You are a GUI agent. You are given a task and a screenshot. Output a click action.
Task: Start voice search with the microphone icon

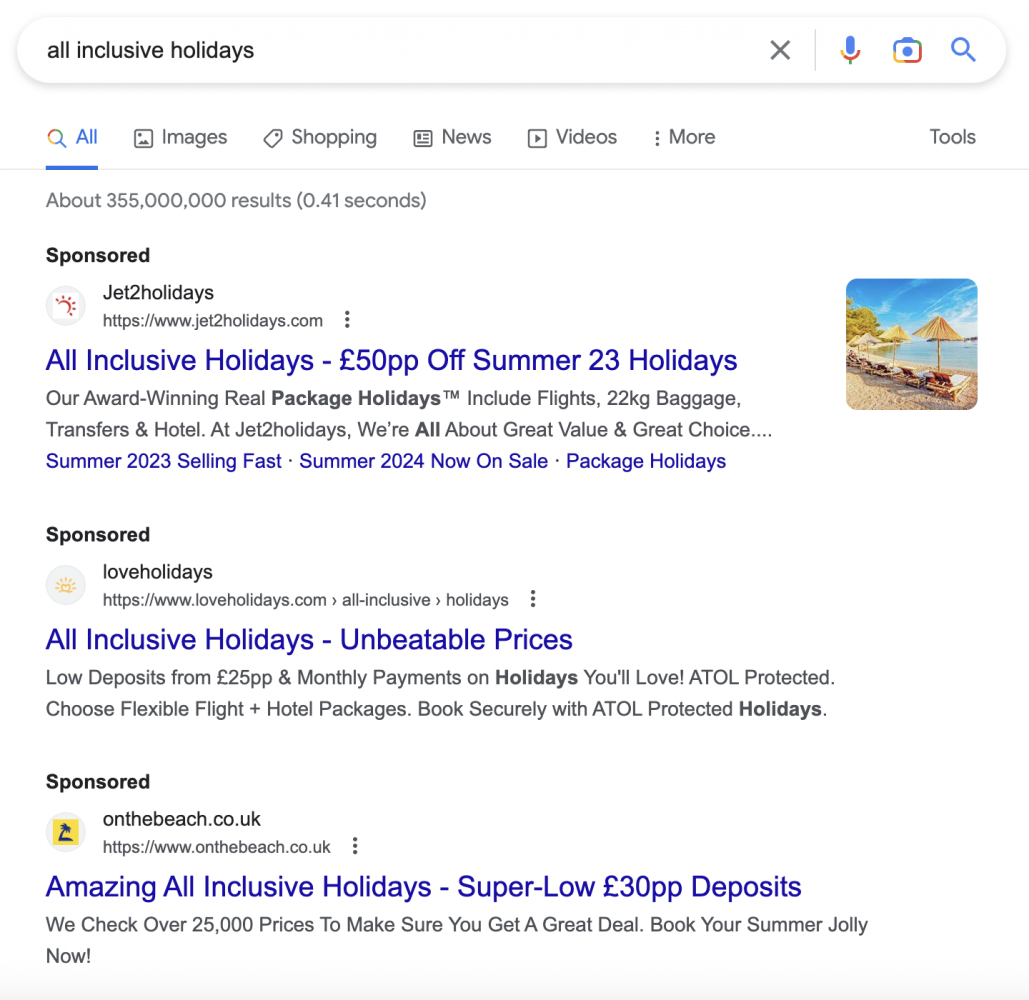click(850, 50)
